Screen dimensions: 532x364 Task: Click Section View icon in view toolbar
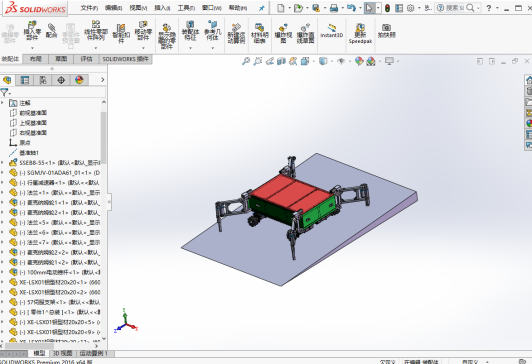(x=281, y=61)
